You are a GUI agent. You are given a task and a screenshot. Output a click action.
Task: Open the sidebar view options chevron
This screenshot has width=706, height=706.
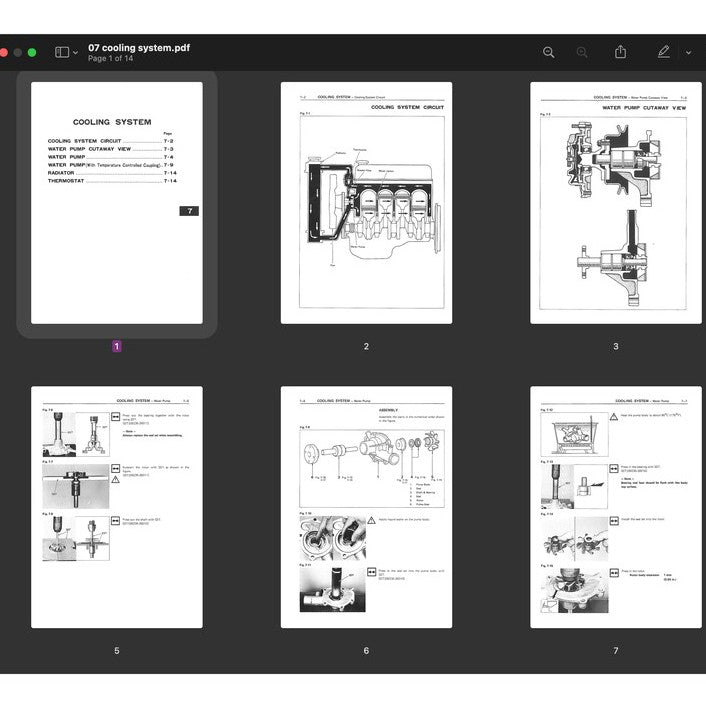point(75,52)
